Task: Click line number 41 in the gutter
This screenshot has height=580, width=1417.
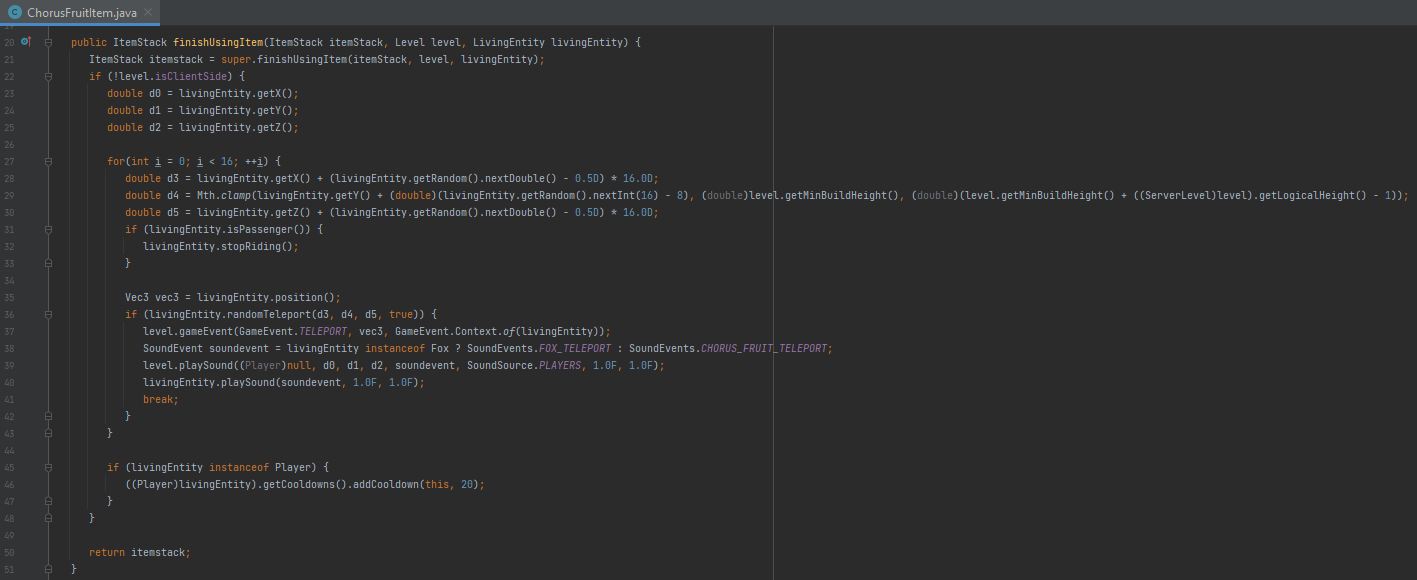Action: (10, 399)
